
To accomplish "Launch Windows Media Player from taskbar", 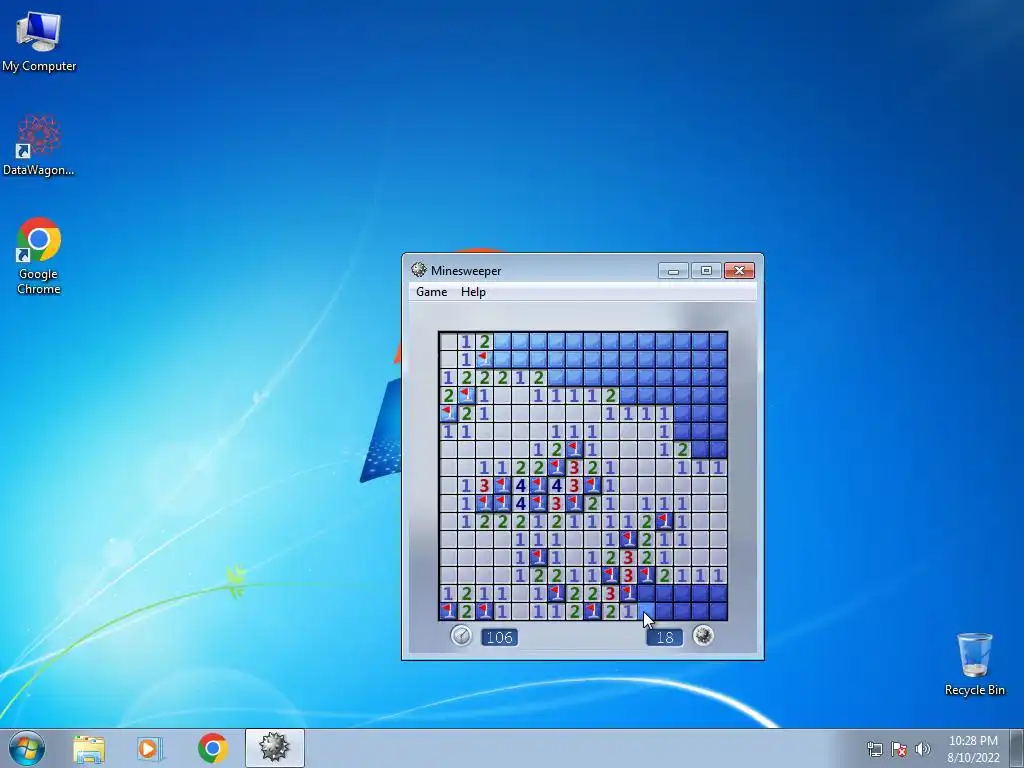I will tap(149, 748).
